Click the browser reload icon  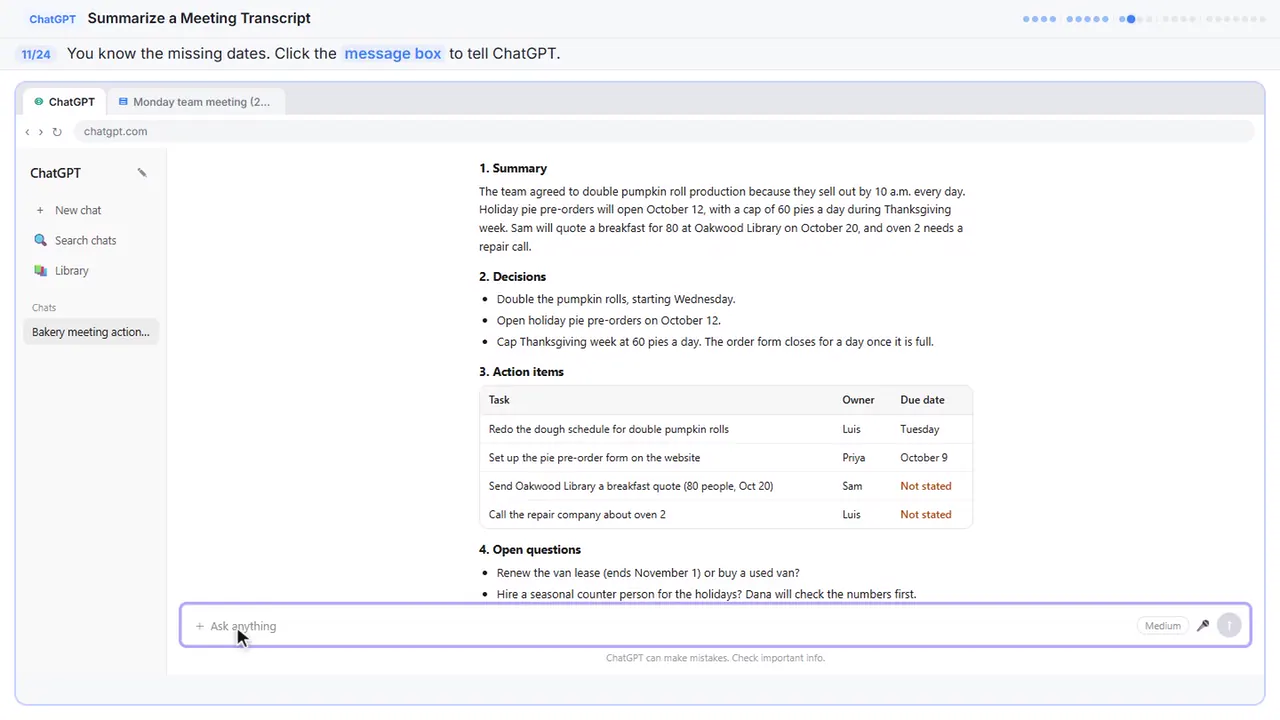pyautogui.click(x=57, y=132)
